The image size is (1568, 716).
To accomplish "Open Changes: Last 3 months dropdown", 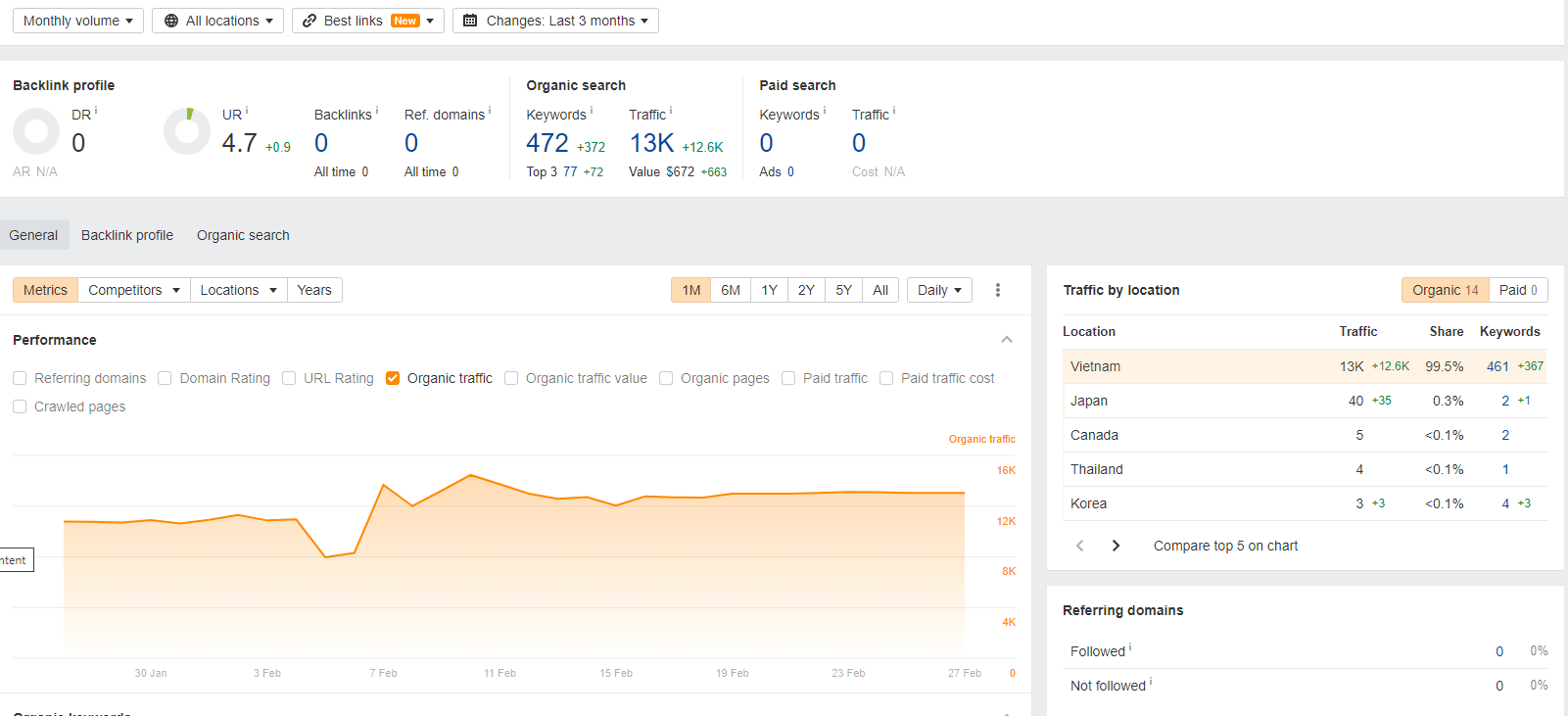I will (555, 21).
